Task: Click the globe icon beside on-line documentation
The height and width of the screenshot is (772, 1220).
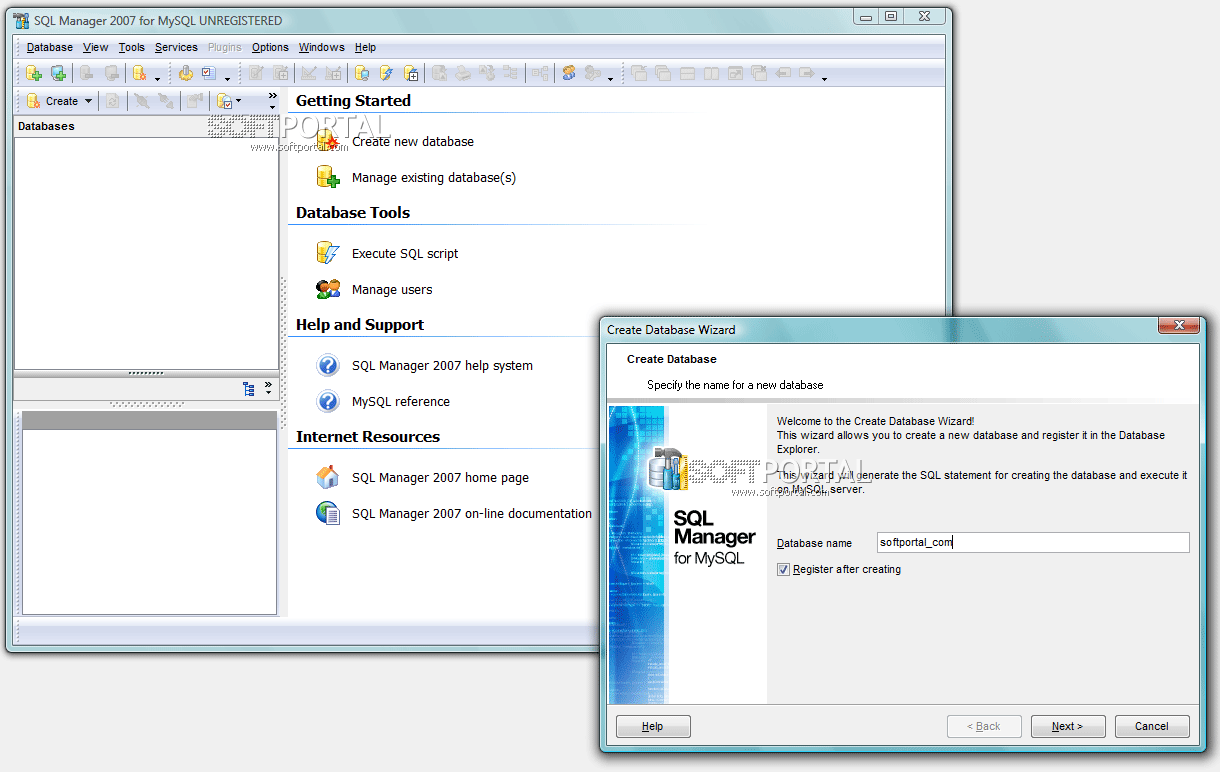Action: click(328, 513)
